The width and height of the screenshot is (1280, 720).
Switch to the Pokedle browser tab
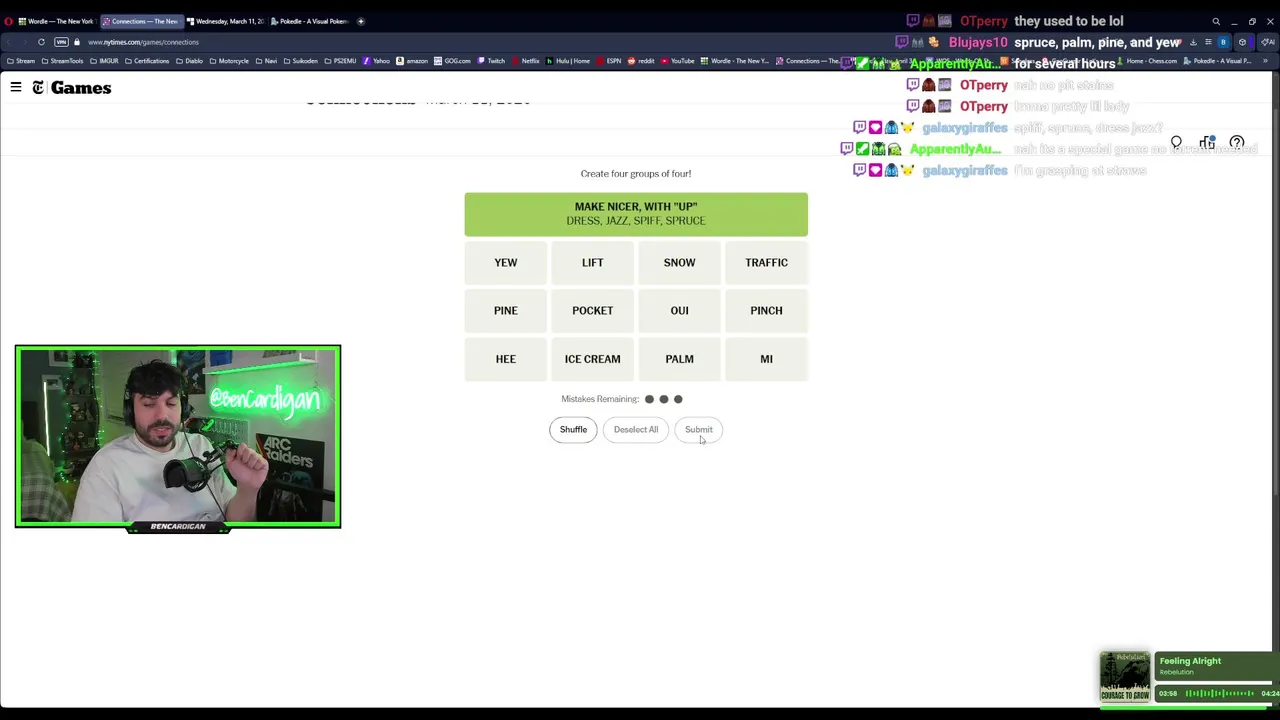308,21
